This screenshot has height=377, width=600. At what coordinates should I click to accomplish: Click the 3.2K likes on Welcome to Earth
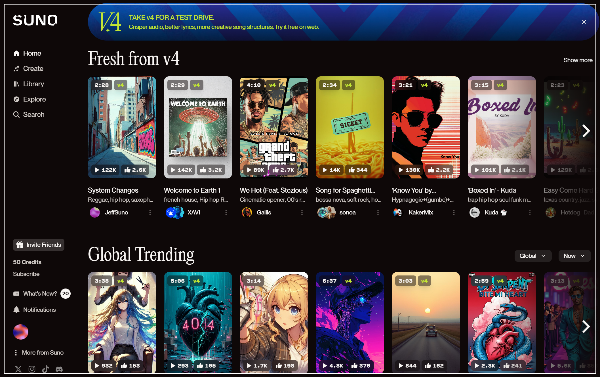click(211, 170)
